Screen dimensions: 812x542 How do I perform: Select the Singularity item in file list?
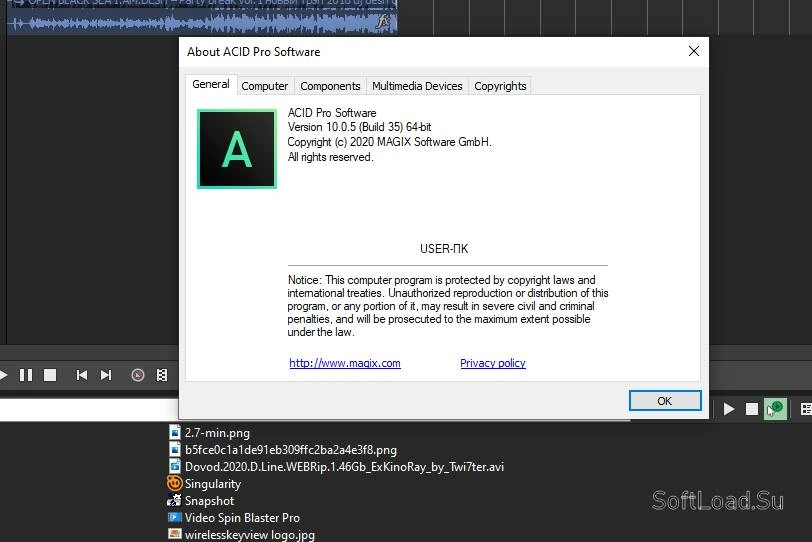[213, 484]
